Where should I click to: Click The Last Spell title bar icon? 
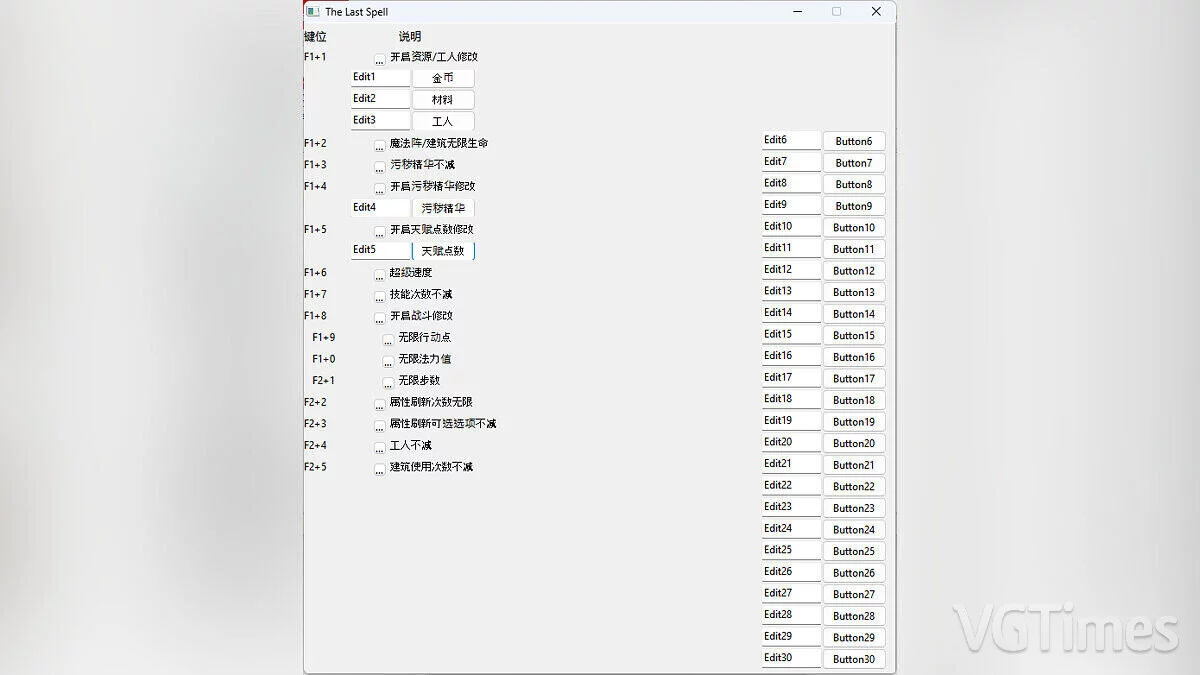click(x=313, y=12)
